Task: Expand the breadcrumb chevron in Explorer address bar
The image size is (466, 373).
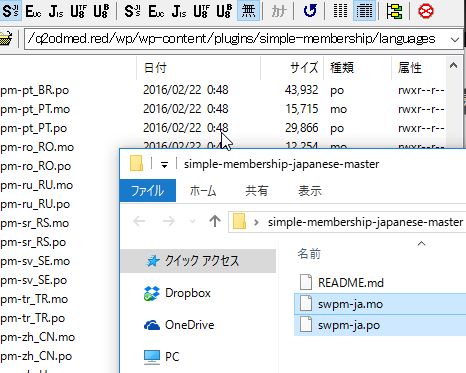Action: 256,222
